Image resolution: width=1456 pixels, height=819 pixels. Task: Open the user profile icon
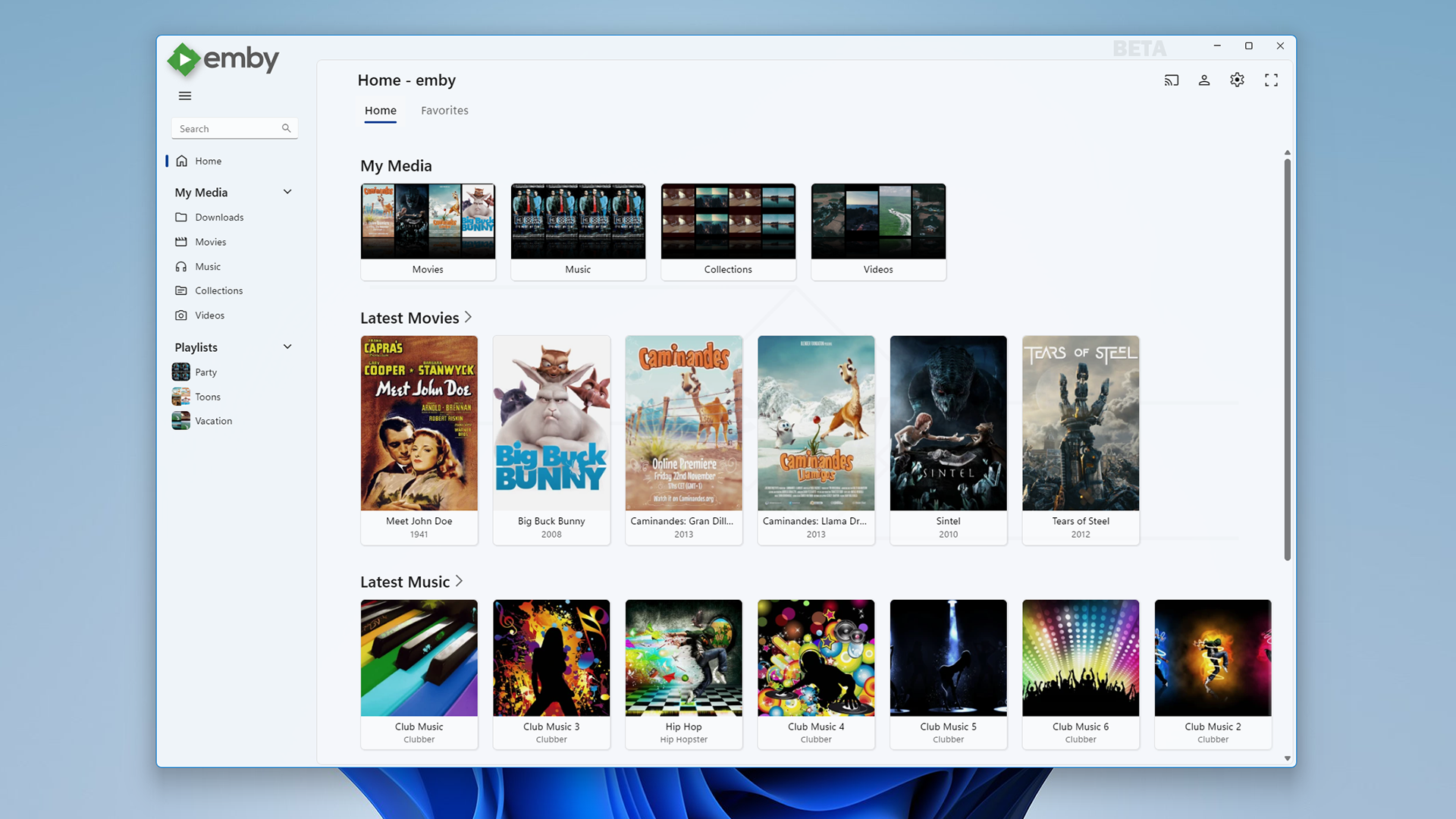(1204, 80)
